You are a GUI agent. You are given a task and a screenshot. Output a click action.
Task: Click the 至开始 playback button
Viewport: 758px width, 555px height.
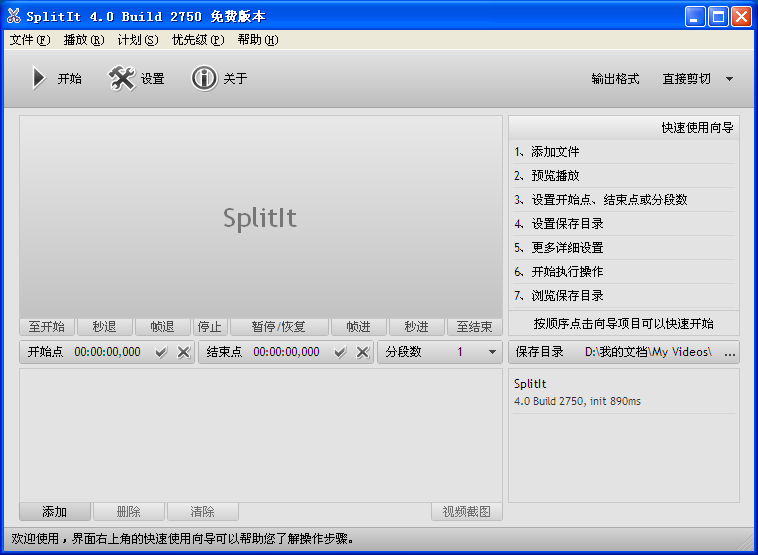[47, 327]
